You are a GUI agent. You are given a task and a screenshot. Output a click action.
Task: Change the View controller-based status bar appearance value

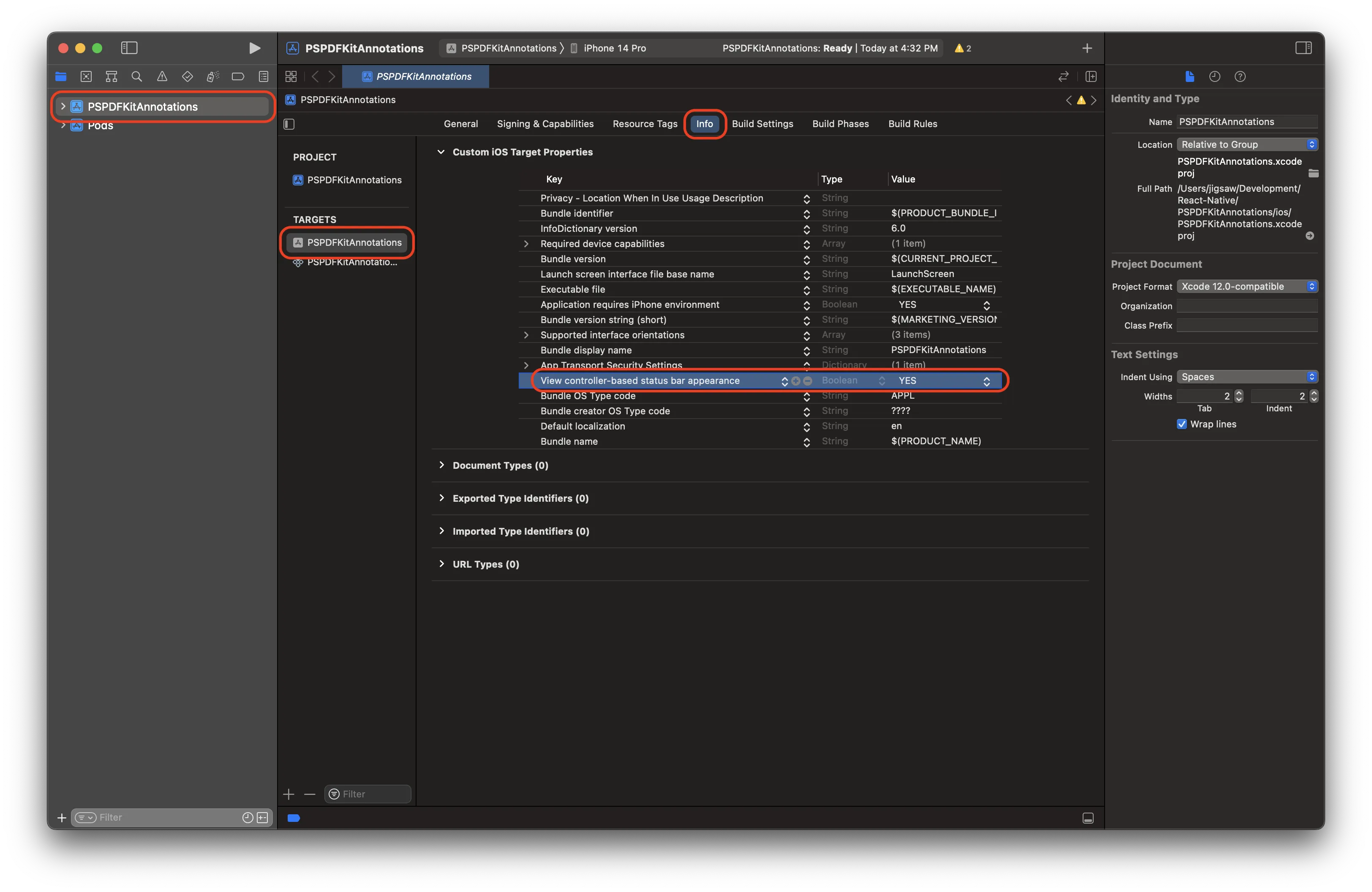(986, 381)
